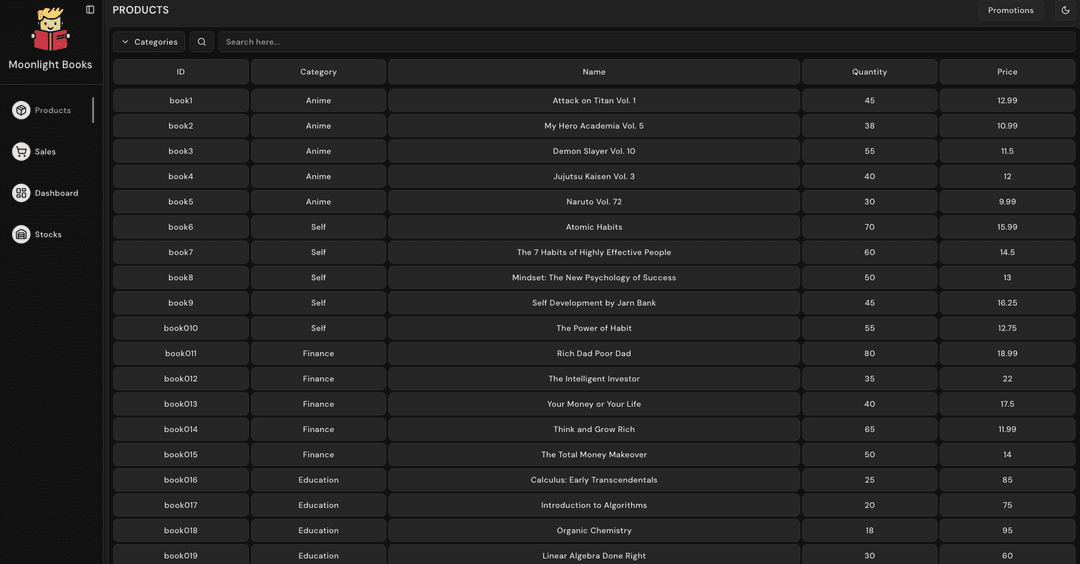Select 'Calculus: Early Transcendentals' cell
This screenshot has width=1080, height=564.
click(594, 480)
